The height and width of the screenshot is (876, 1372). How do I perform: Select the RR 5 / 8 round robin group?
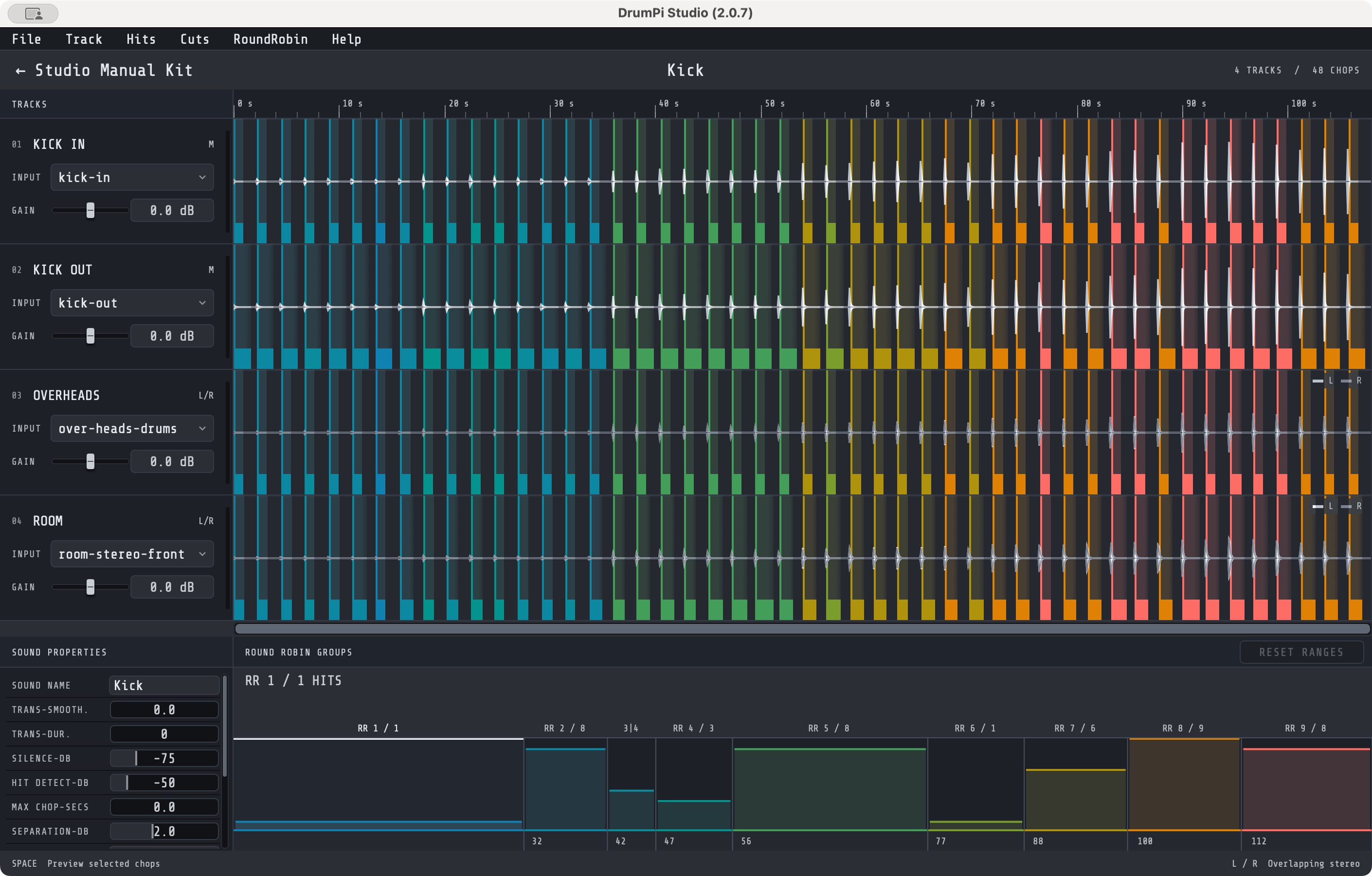[x=830, y=784]
